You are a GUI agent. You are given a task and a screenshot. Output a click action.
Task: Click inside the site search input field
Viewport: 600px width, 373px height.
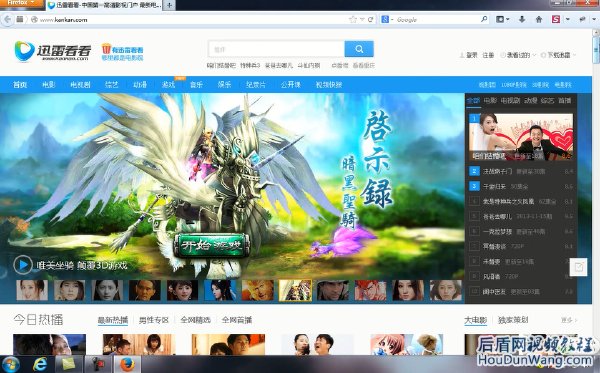(276, 49)
